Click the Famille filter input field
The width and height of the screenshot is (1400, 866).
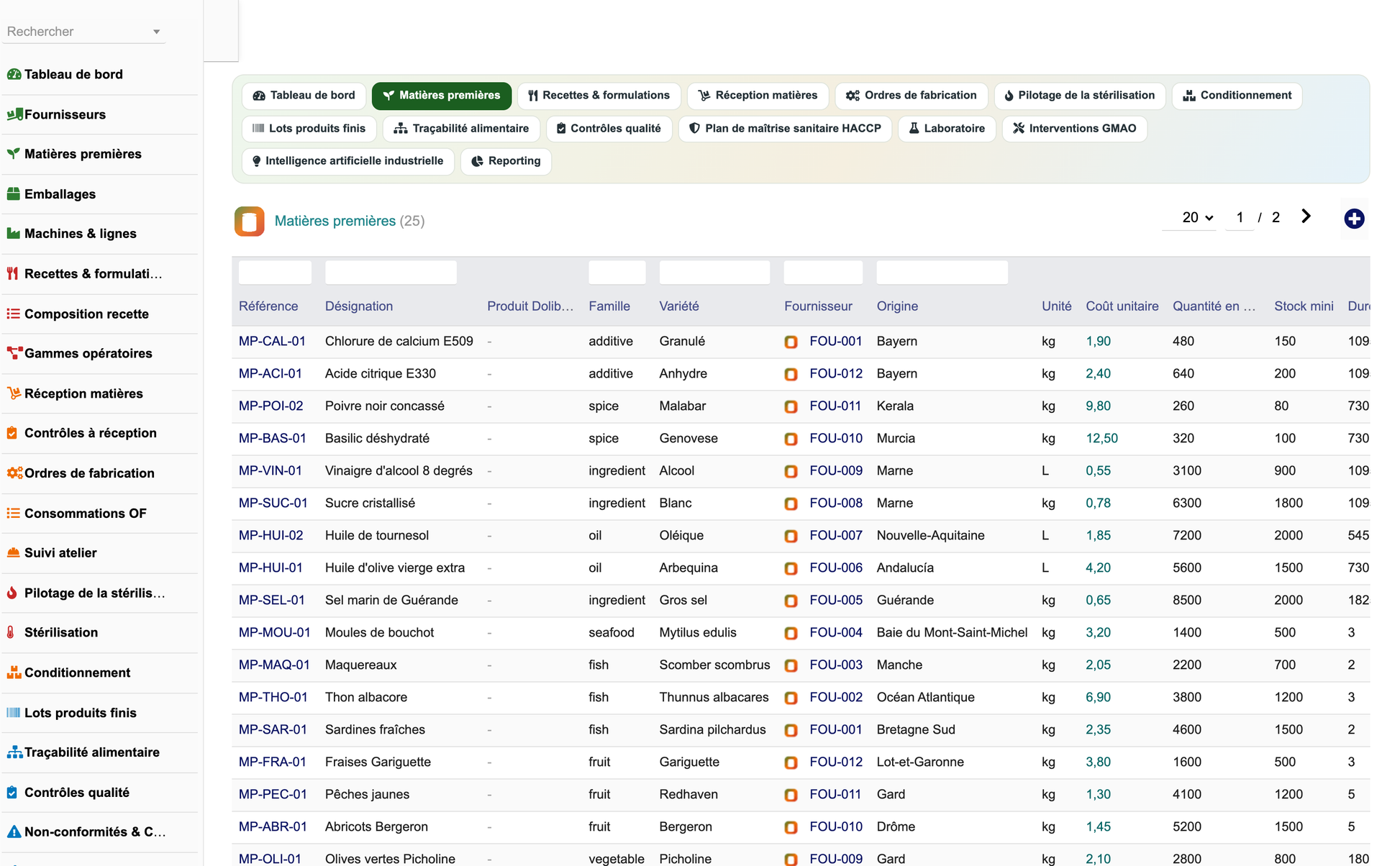click(617, 273)
